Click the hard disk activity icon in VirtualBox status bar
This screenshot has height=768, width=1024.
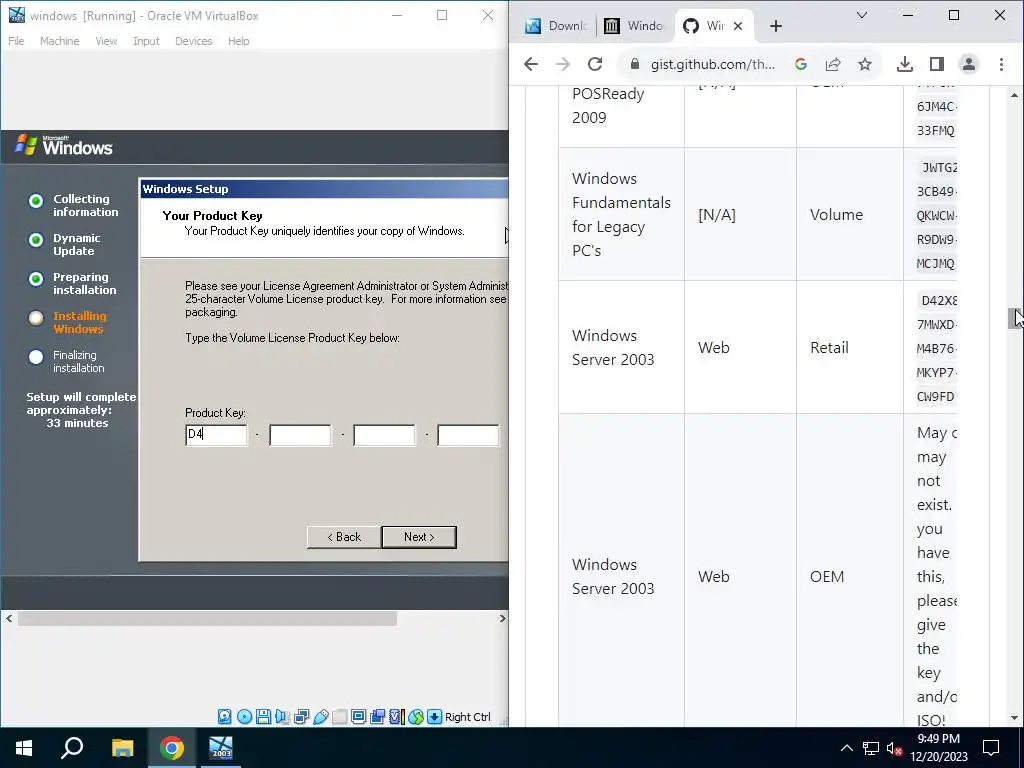[225, 716]
